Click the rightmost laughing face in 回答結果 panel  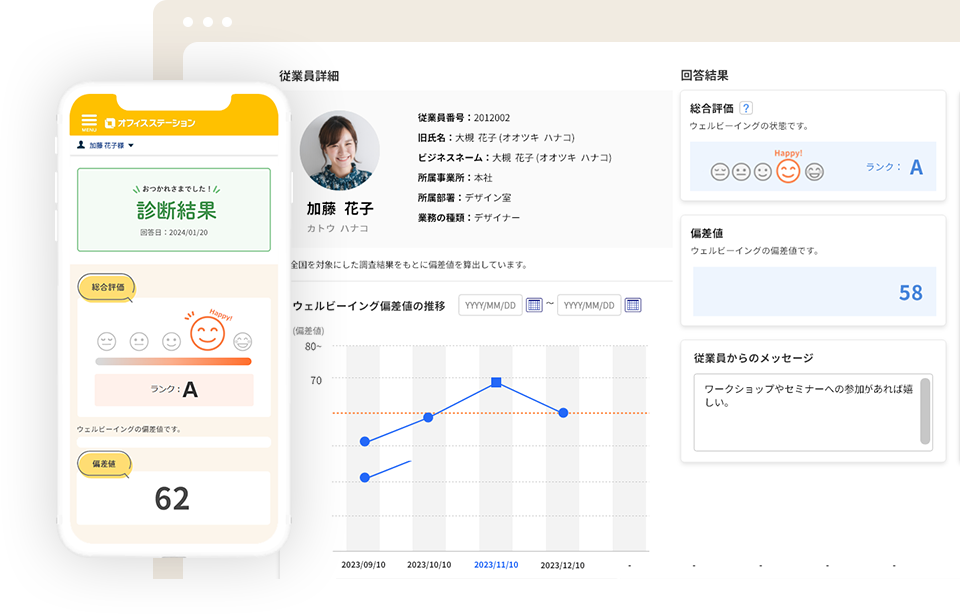coord(814,172)
